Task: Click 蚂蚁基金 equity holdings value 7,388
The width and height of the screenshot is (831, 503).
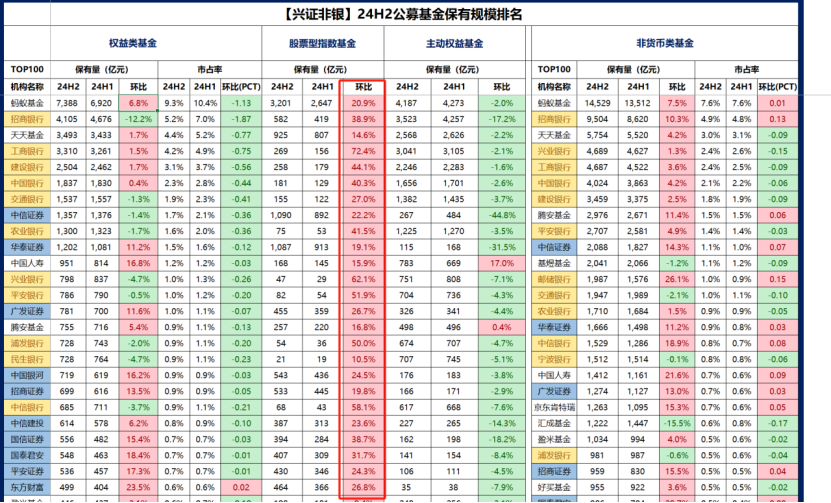Action: point(67,103)
